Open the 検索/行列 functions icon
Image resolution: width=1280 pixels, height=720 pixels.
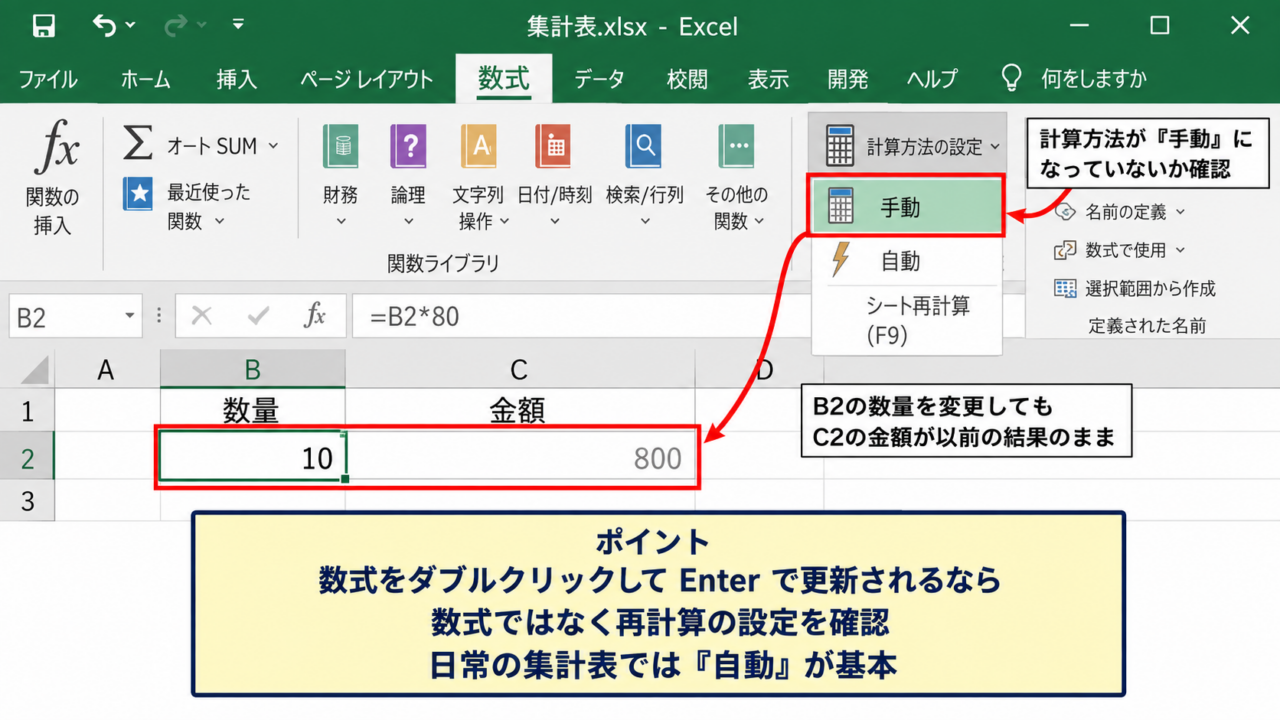pyautogui.click(x=643, y=147)
